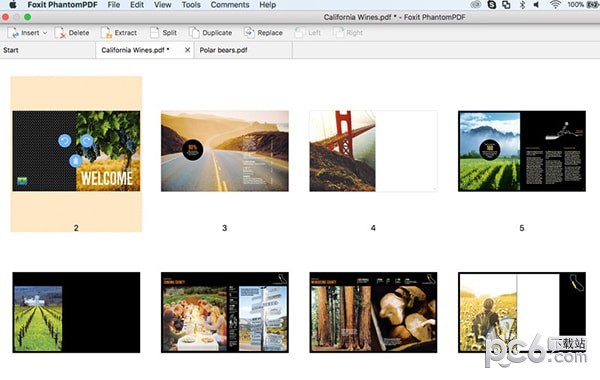
Task: Open the Apple menu
Action: click(13, 5)
